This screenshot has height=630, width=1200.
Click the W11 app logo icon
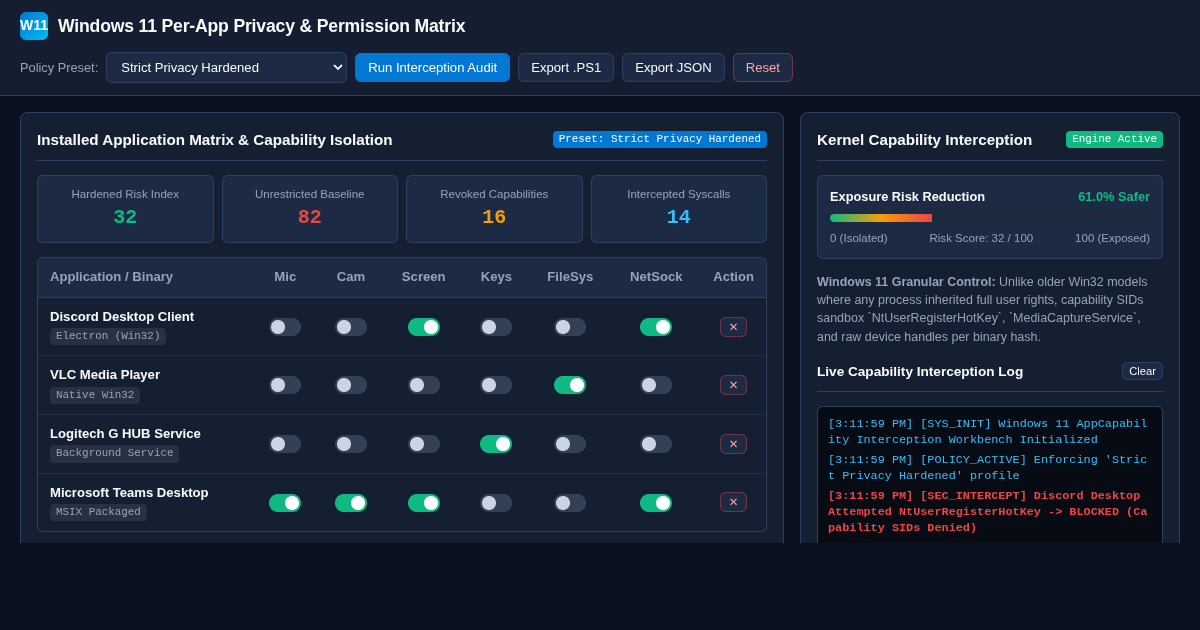[34, 26]
